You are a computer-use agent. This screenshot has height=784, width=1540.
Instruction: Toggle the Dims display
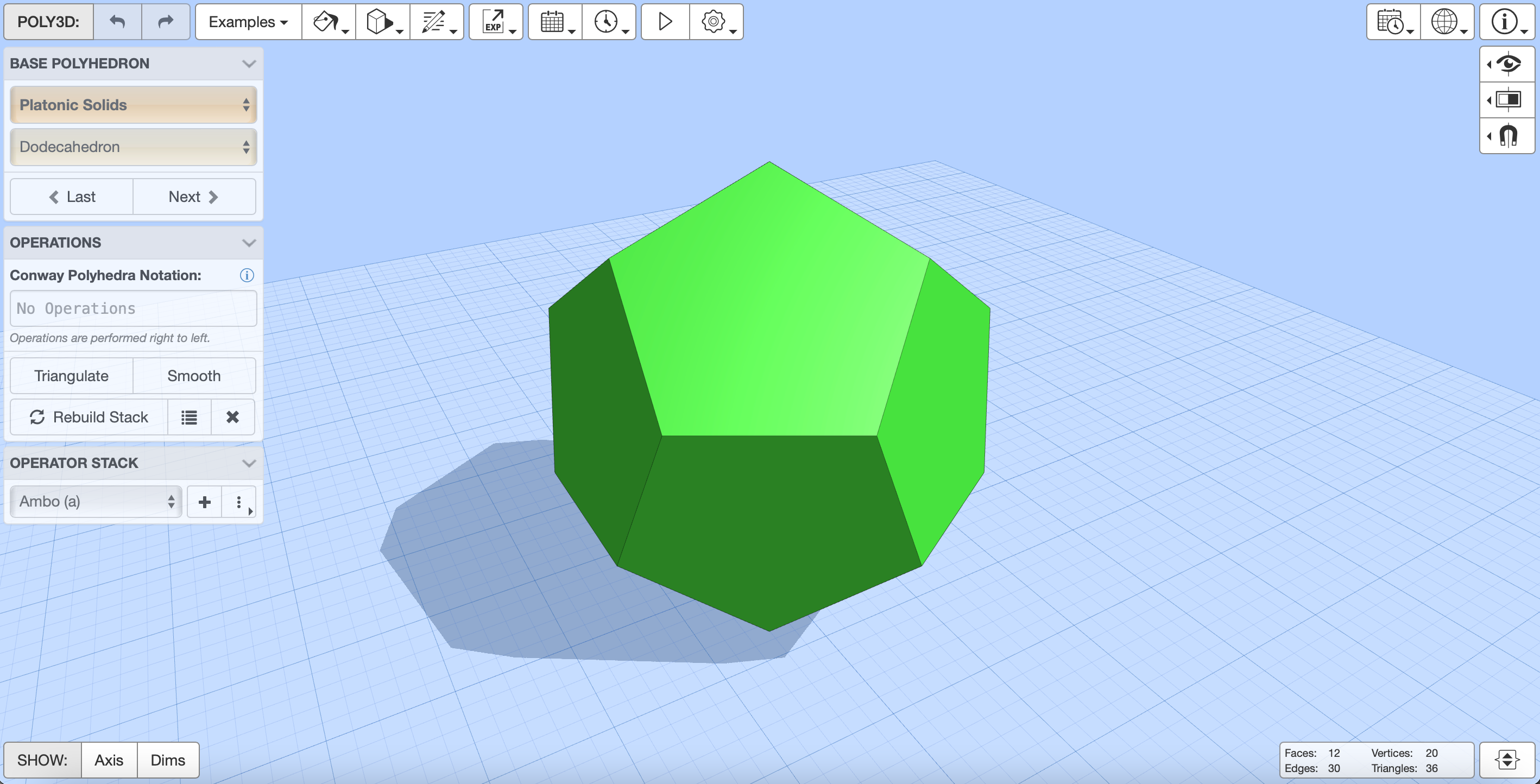tap(168, 760)
